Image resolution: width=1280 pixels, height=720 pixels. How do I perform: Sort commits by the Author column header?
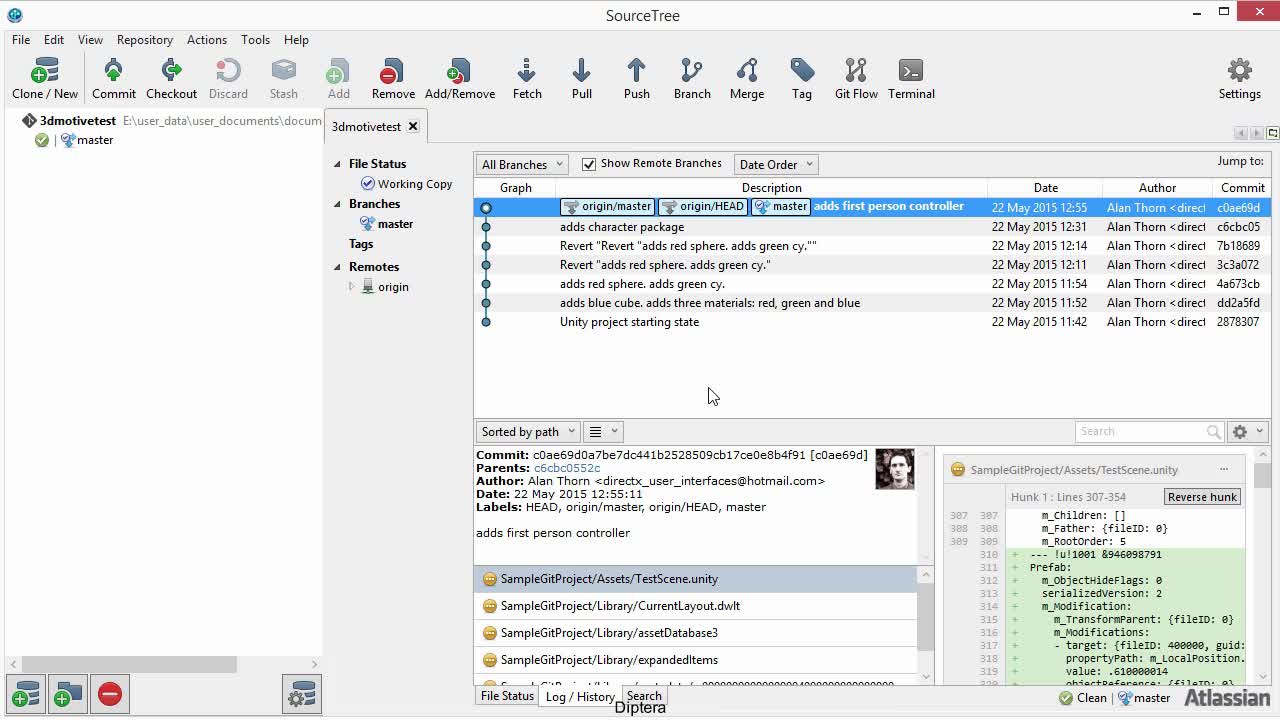pyautogui.click(x=1157, y=188)
